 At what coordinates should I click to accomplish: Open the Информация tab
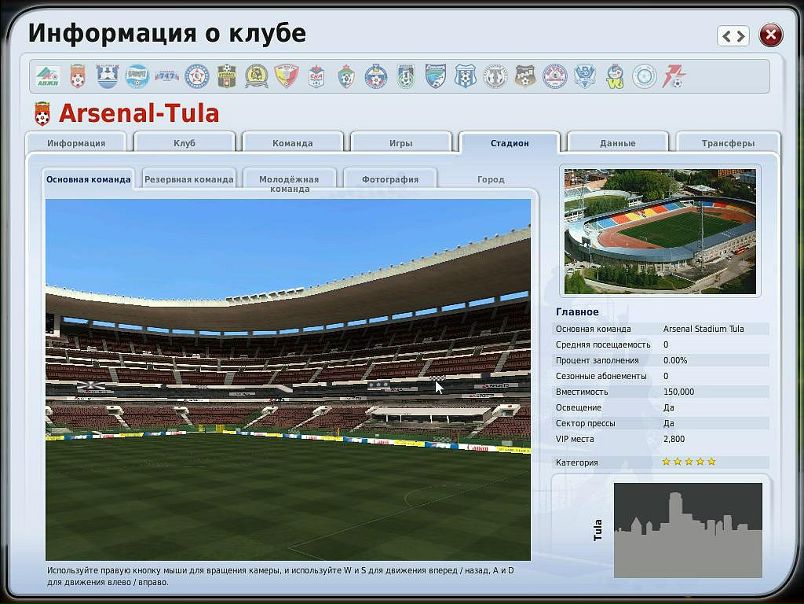[x=76, y=143]
